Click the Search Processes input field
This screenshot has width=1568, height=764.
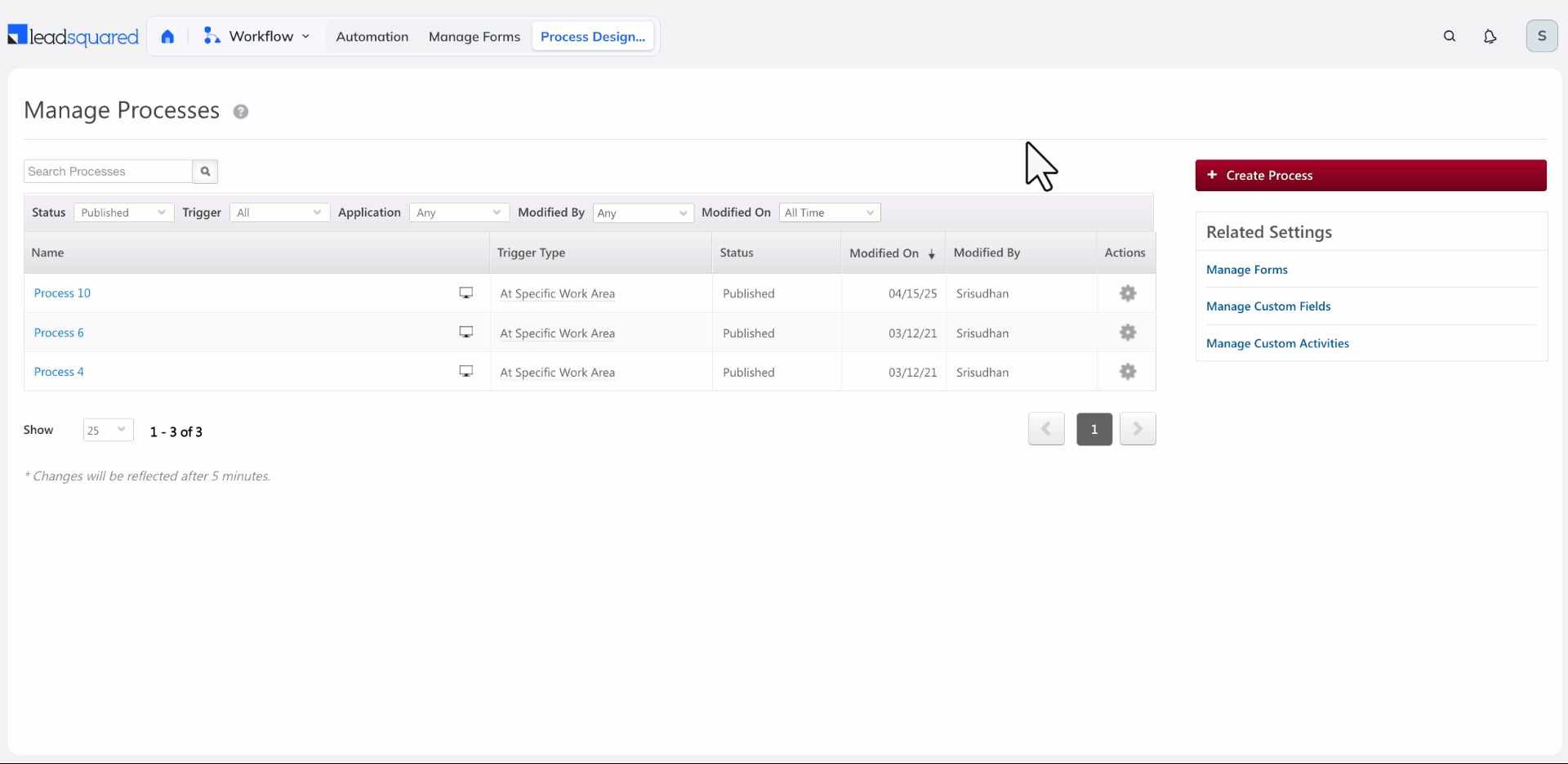coord(108,172)
